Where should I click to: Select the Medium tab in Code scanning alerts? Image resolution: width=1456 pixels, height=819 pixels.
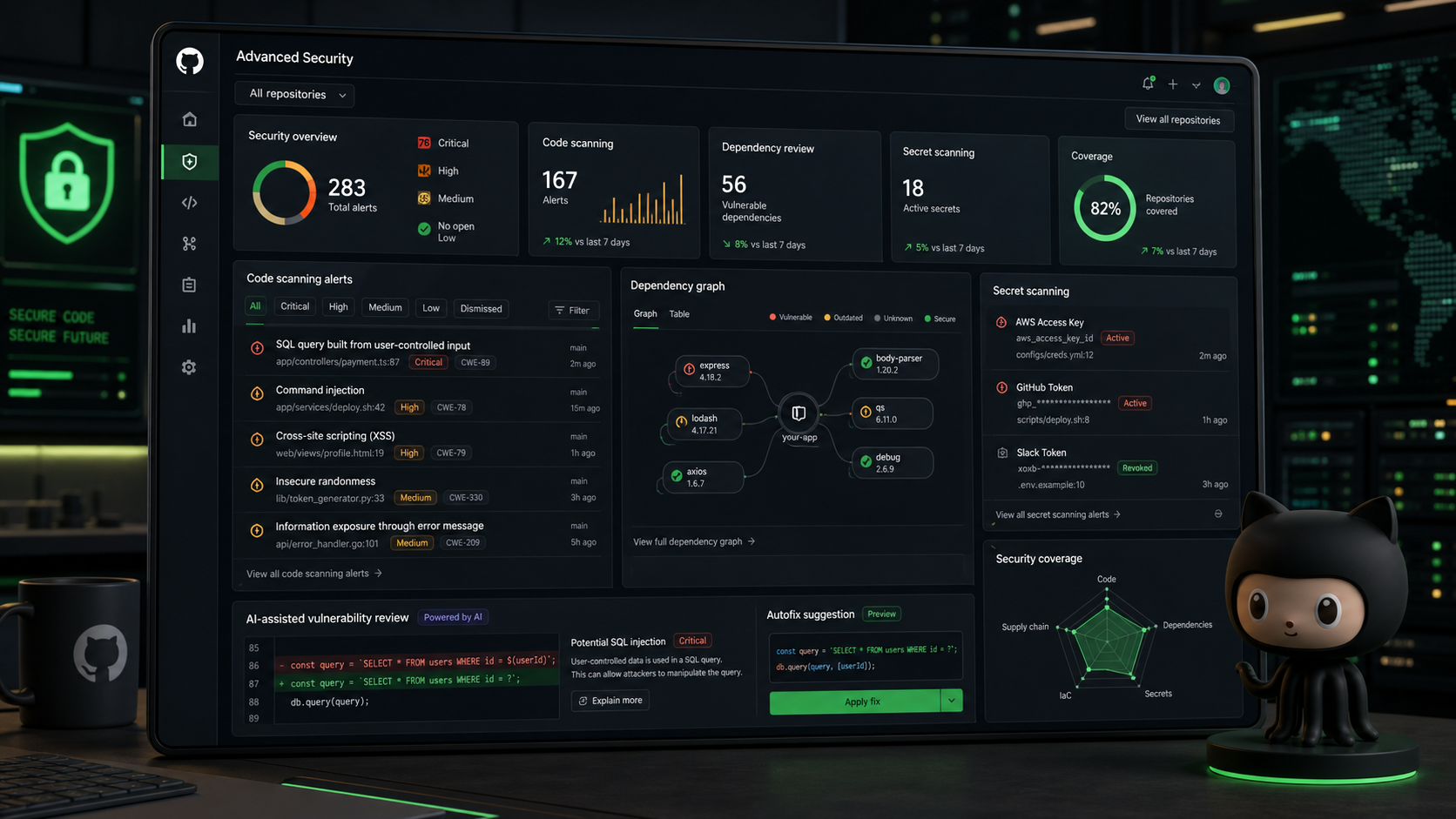tap(385, 307)
